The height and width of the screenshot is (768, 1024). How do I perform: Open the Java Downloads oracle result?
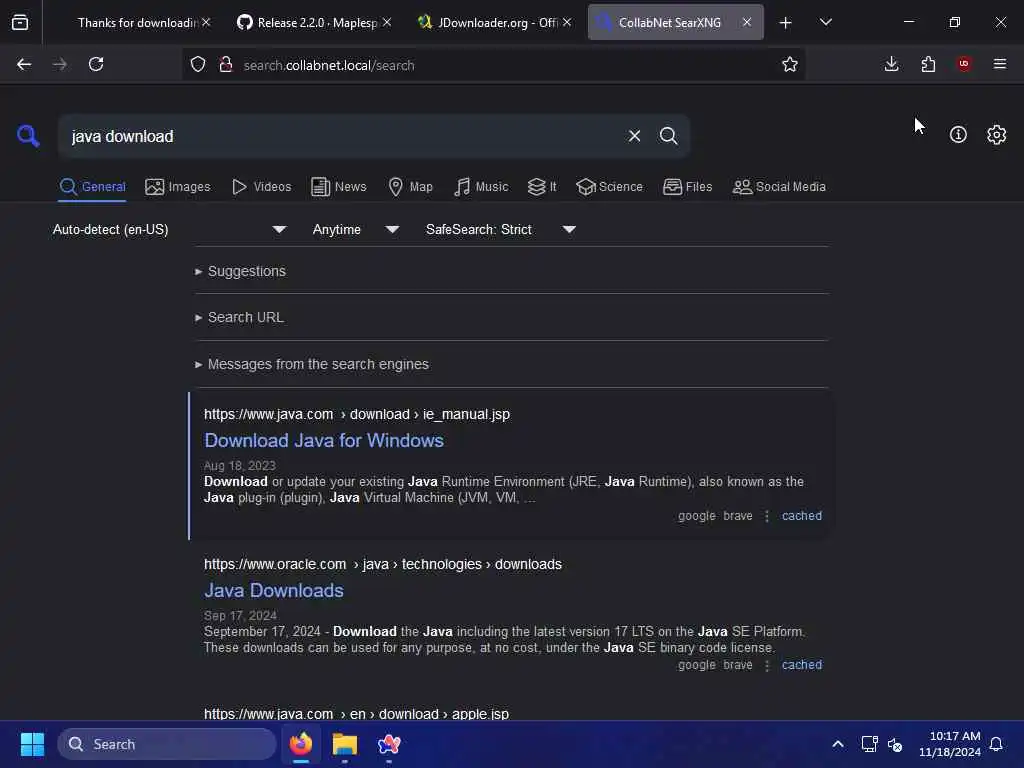point(274,590)
